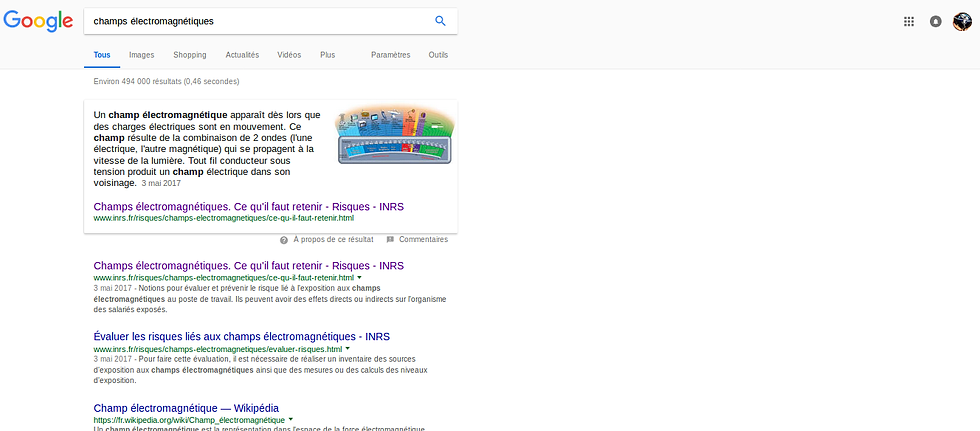This screenshot has height=431, width=980.
Task: Switch to the Vidéos tab
Action: pyautogui.click(x=289, y=55)
